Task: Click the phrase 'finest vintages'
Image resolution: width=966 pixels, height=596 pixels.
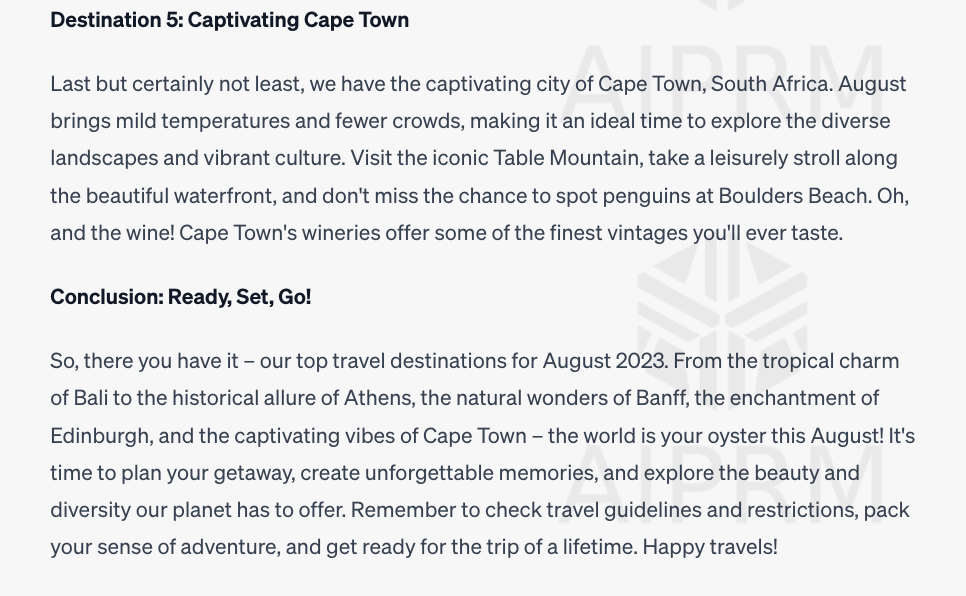Action: pyautogui.click(x=619, y=233)
